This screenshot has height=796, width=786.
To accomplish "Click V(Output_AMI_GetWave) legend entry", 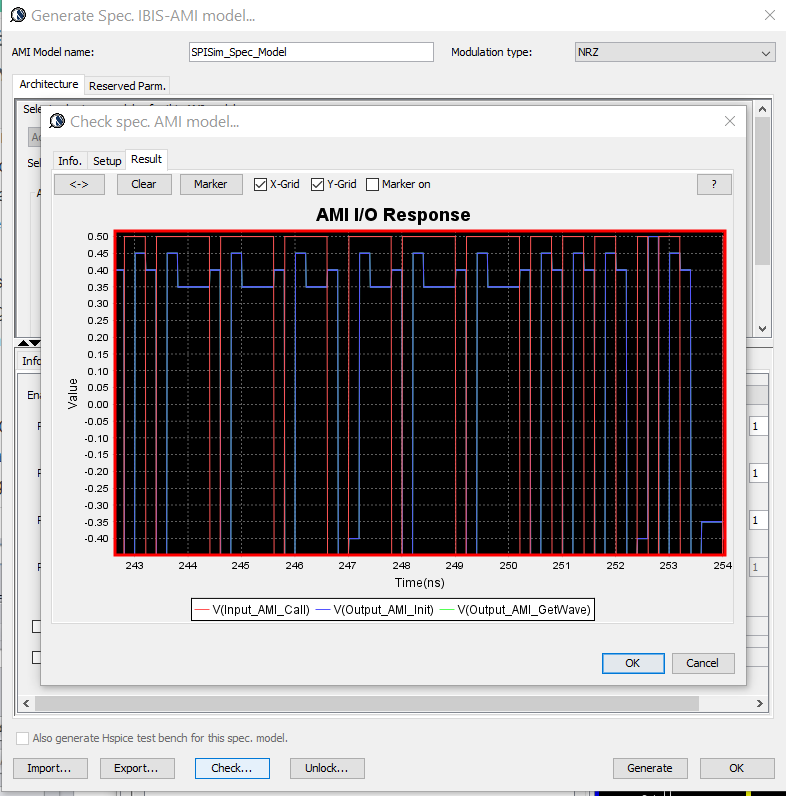I will [x=514, y=609].
